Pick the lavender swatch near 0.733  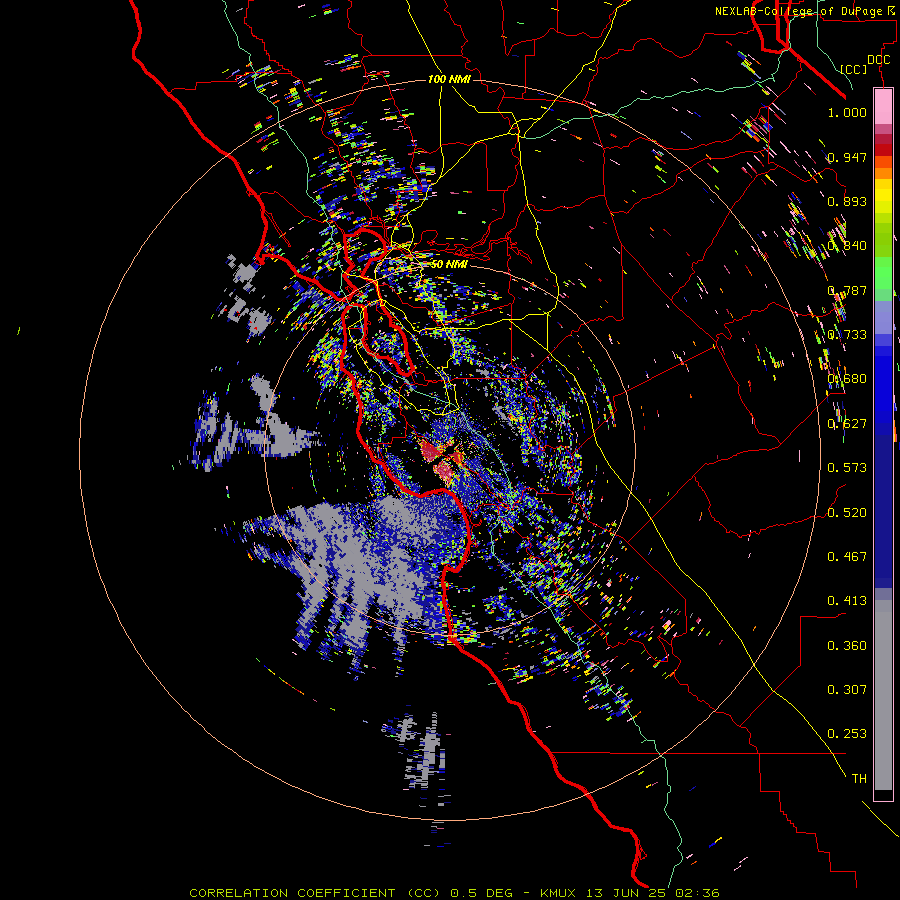pos(883,317)
